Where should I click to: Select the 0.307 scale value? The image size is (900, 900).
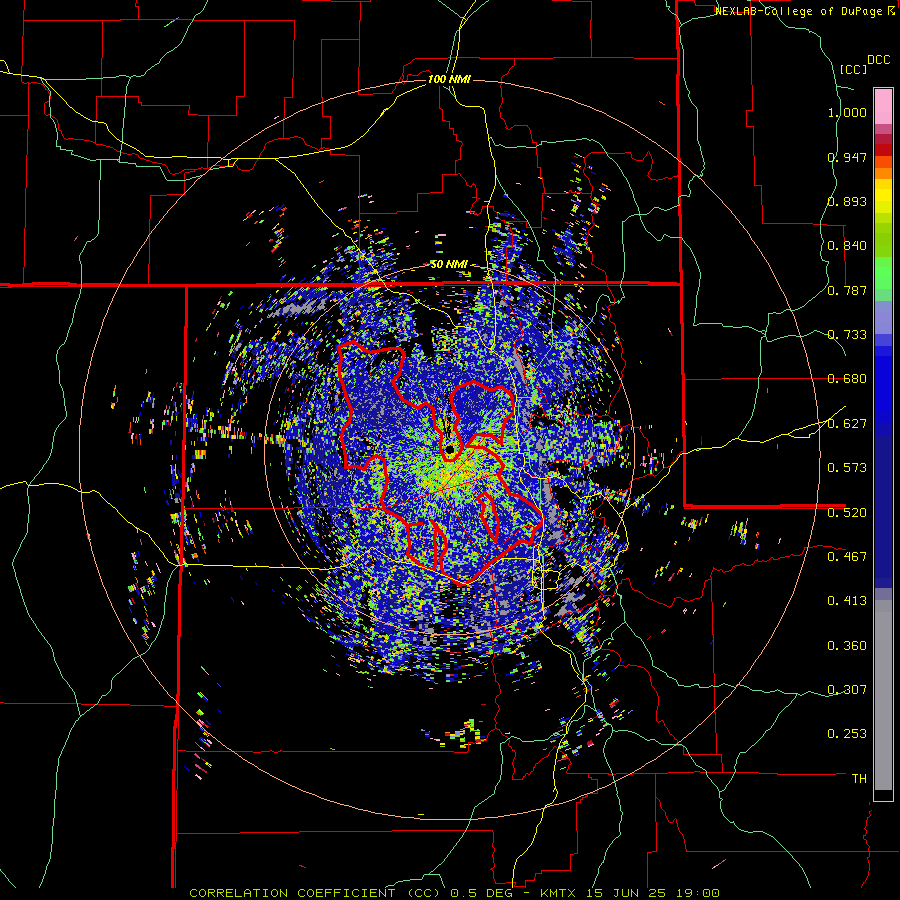[x=847, y=690]
